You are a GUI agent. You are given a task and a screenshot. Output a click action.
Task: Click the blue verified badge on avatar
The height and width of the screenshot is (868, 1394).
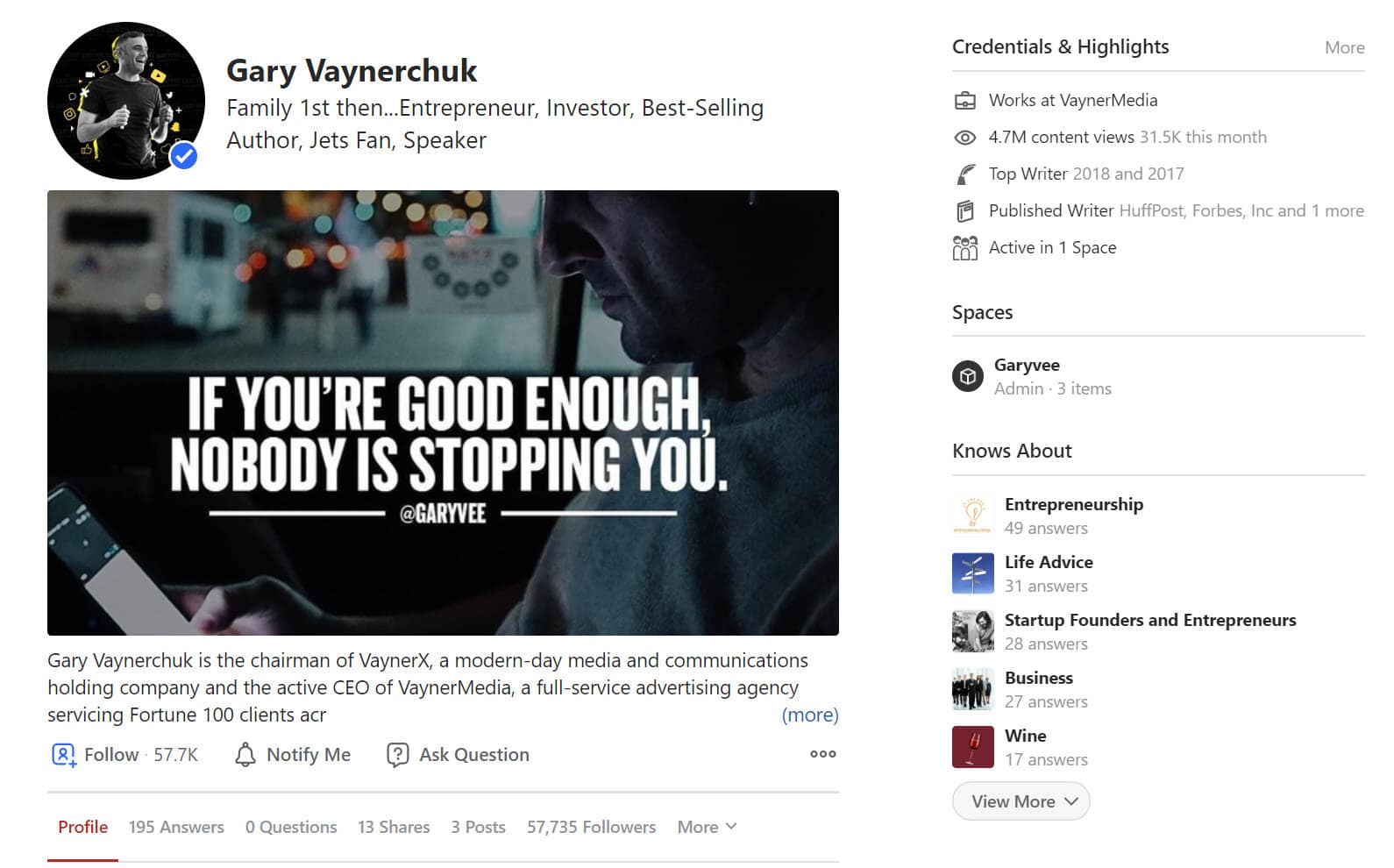tap(183, 156)
